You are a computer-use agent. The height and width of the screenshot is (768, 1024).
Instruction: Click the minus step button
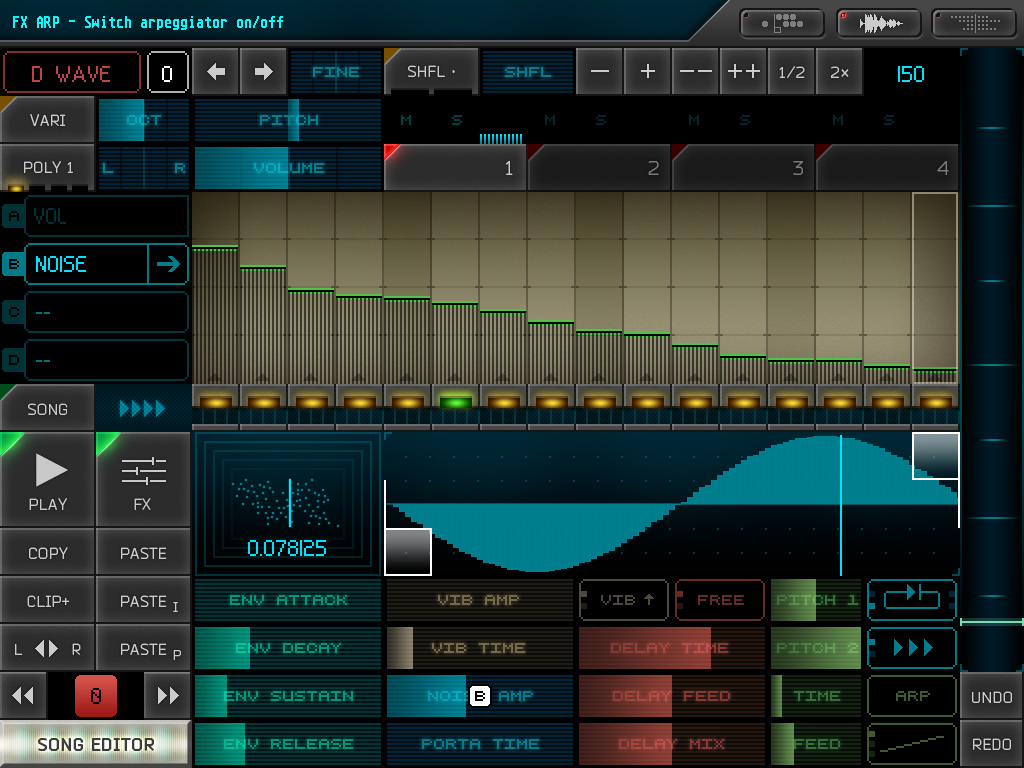pos(600,72)
